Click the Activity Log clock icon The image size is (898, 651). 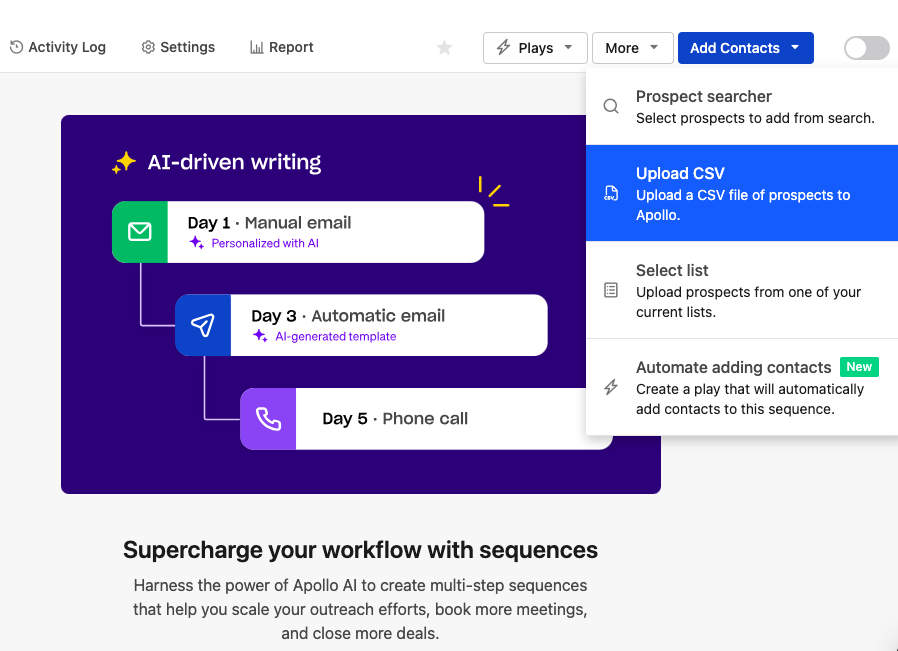point(16,47)
